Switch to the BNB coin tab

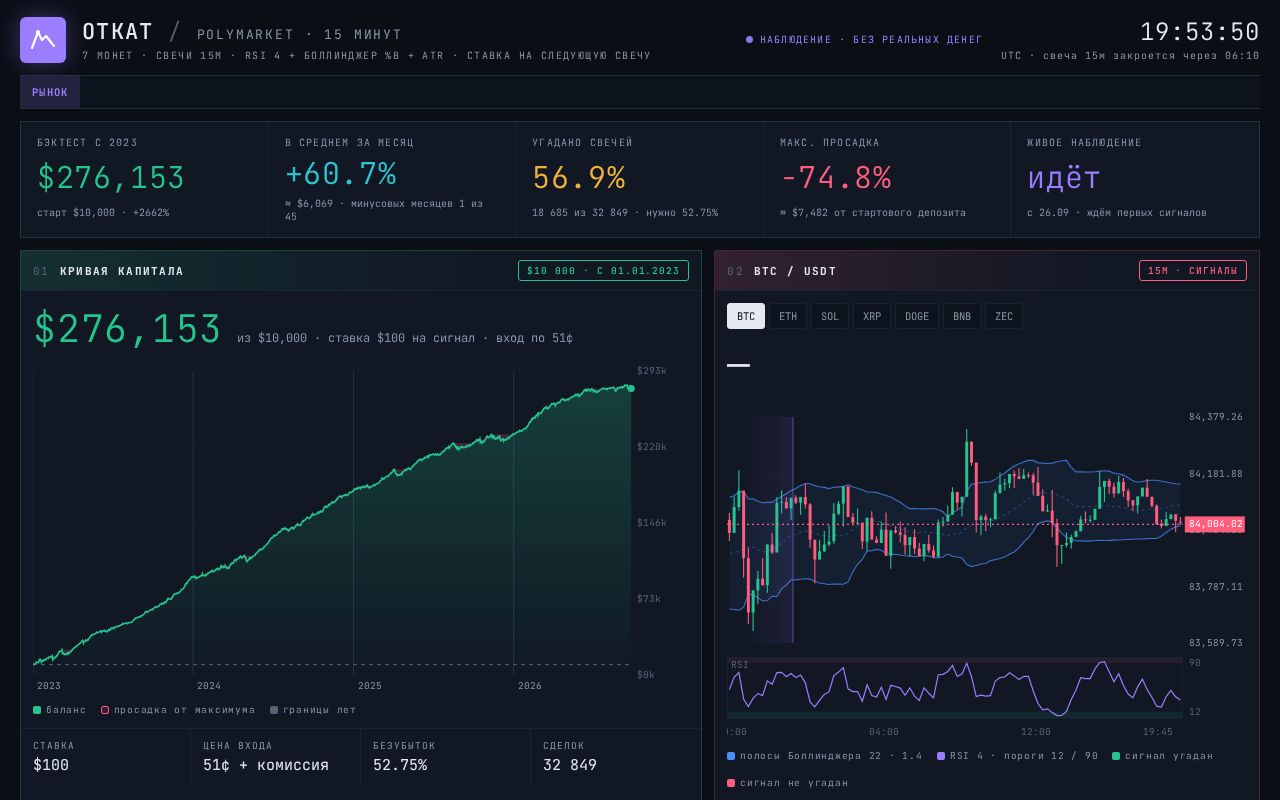pos(962,316)
